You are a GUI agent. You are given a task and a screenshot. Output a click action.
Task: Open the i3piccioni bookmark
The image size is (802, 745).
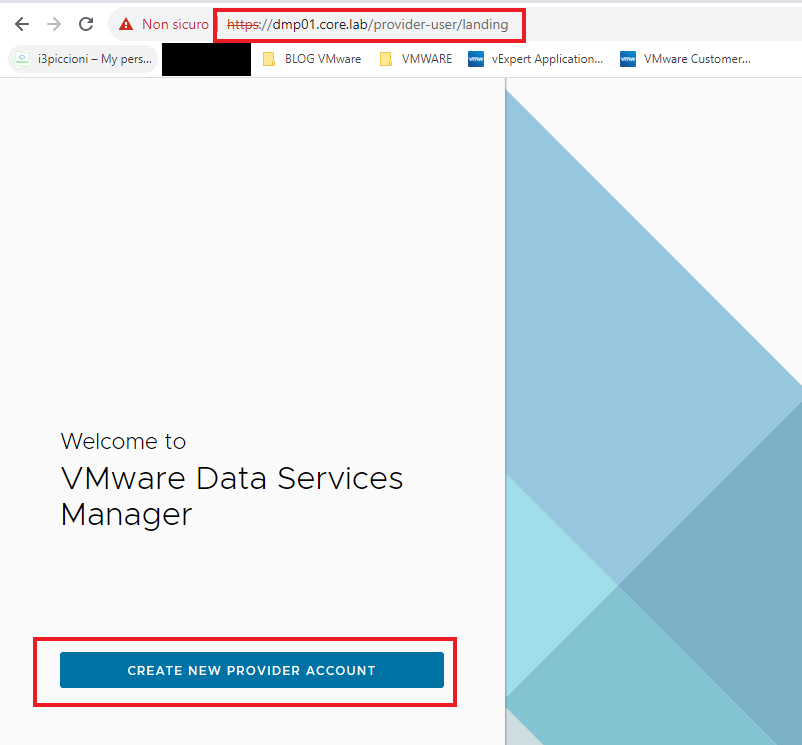pyautogui.click(x=83, y=59)
